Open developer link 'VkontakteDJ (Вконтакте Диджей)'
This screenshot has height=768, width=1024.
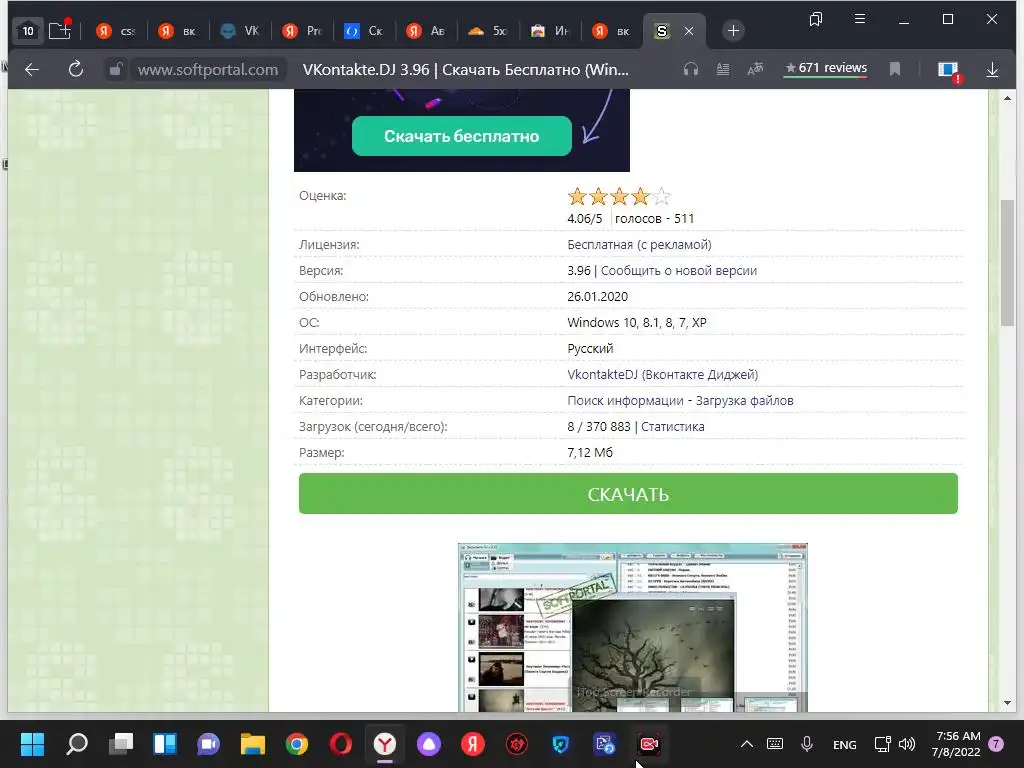[x=662, y=374]
